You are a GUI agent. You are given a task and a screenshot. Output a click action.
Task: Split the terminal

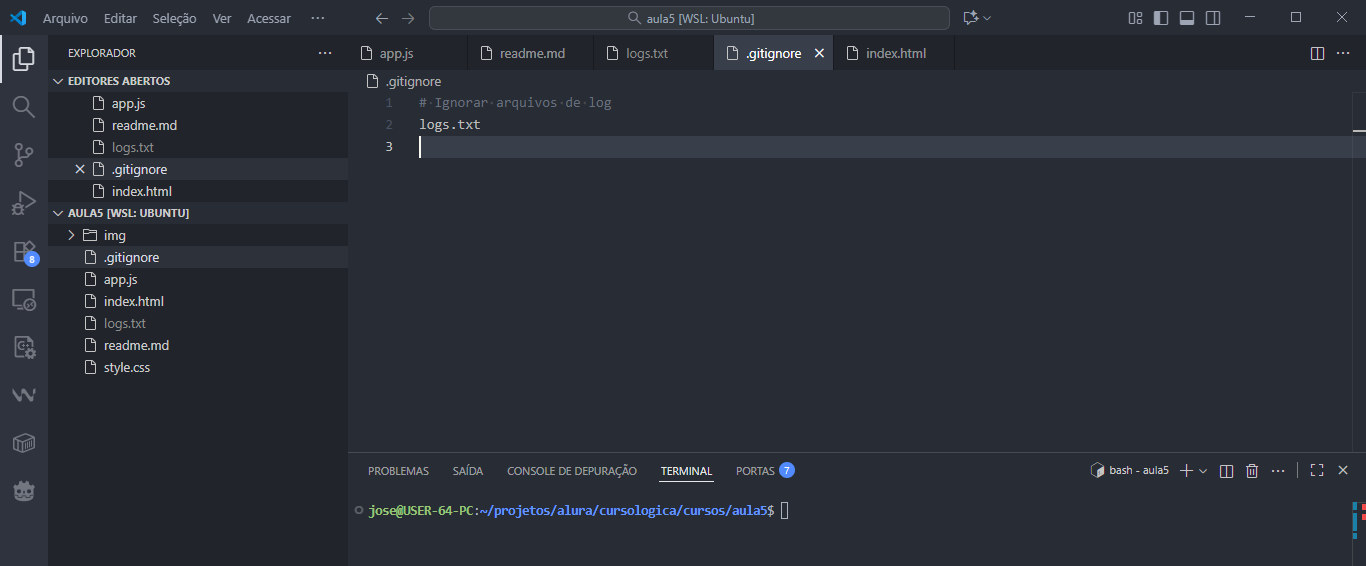coord(1226,471)
